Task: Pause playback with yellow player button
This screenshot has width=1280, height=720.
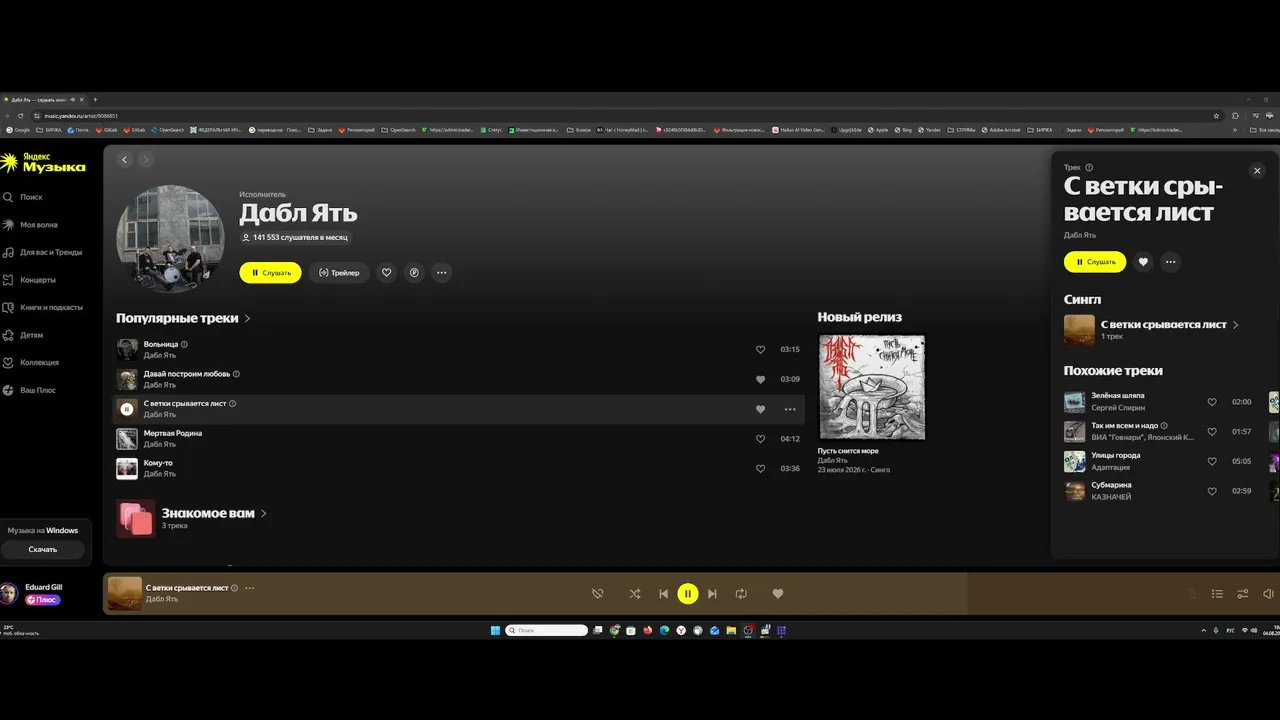Action: (x=688, y=594)
